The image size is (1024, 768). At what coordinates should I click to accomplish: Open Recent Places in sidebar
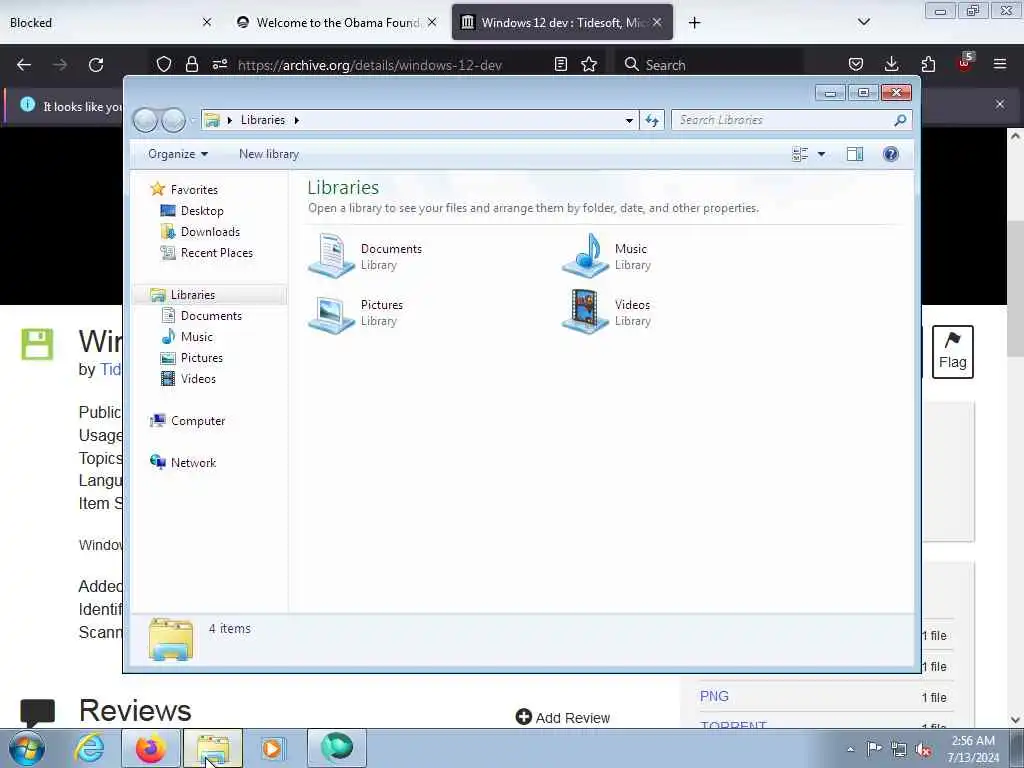coord(216,253)
